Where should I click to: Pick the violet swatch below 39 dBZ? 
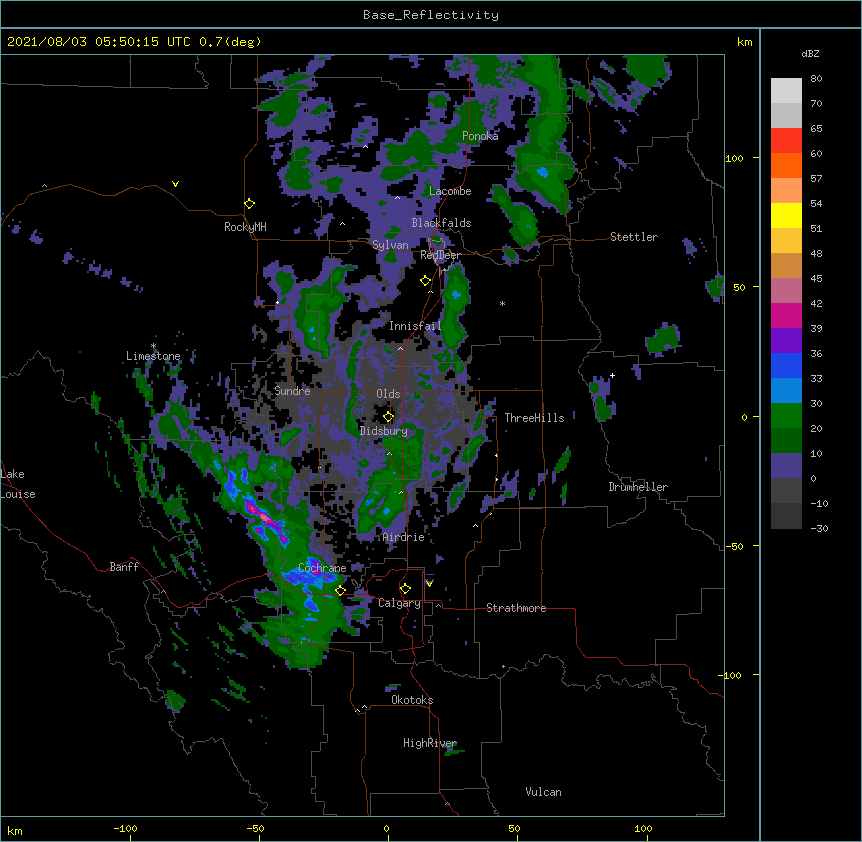pyautogui.click(x=786, y=341)
